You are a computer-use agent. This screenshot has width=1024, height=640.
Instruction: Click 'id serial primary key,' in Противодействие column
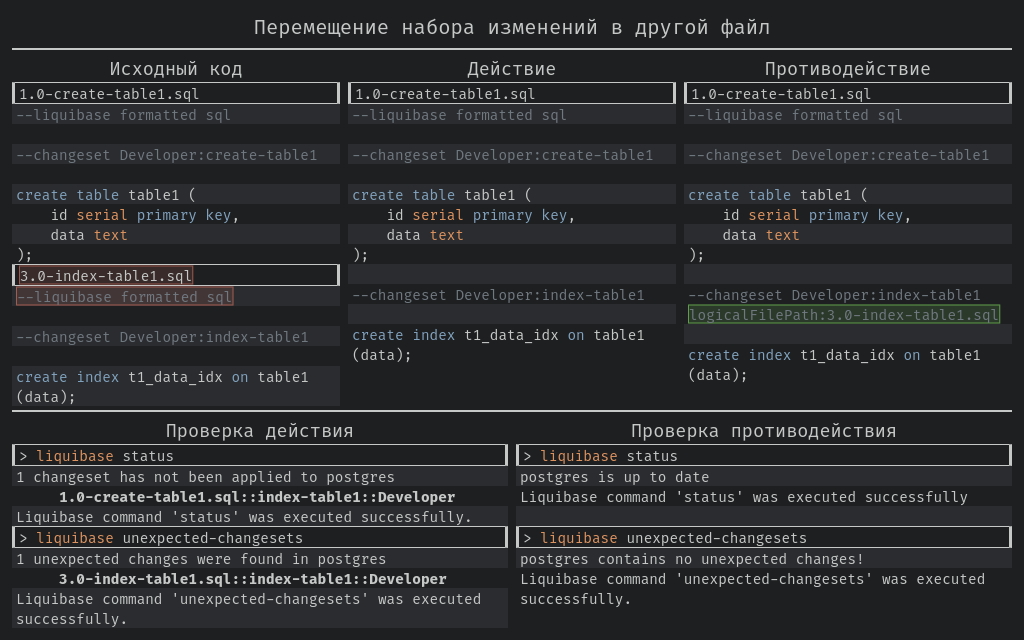pos(817,216)
